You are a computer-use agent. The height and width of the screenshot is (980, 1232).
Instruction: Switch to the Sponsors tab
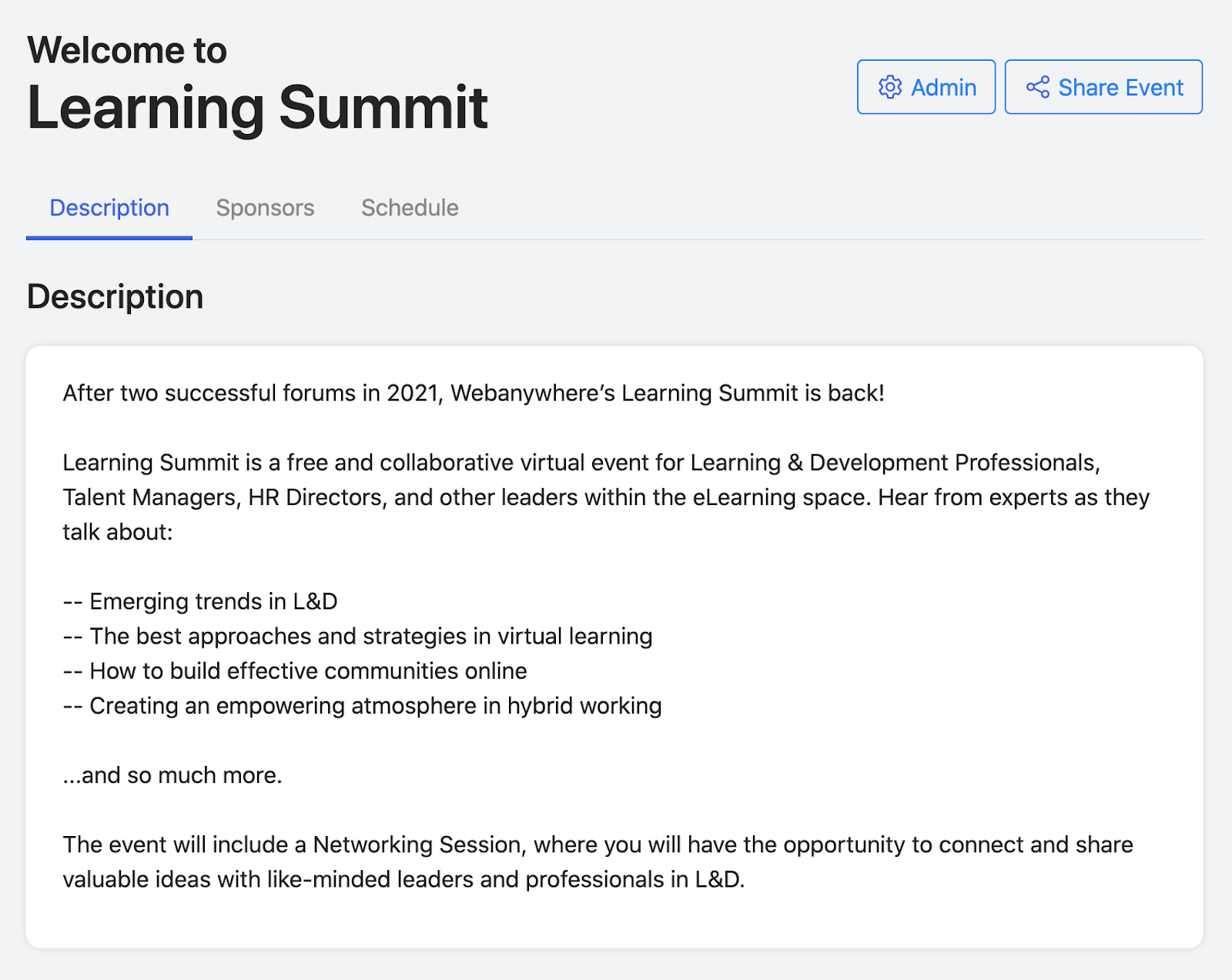click(x=265, y=208)
